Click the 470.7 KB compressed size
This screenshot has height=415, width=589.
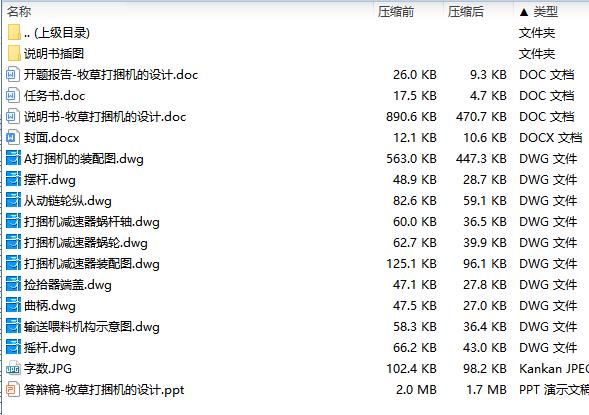point(481,117)
